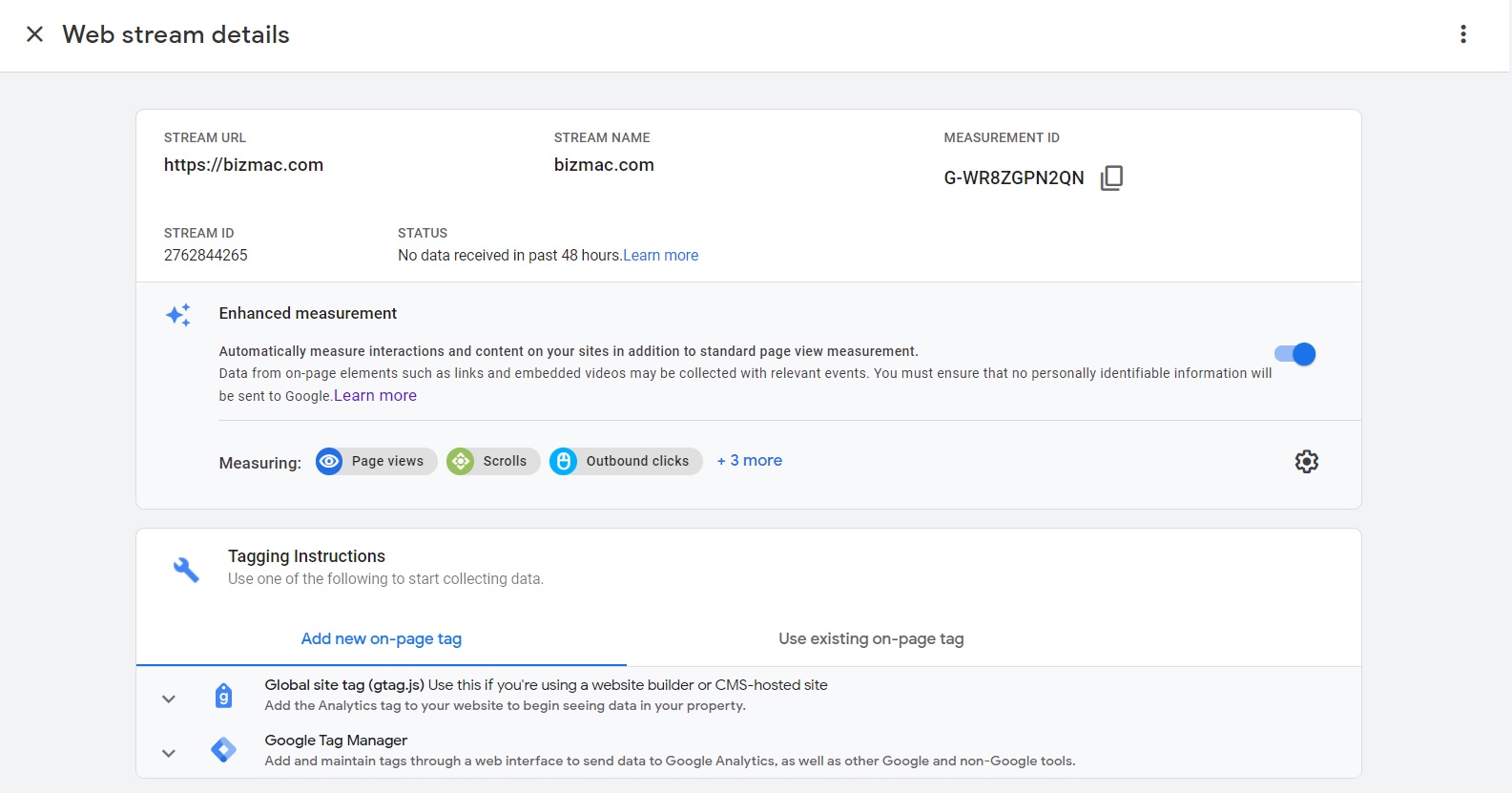Click 'Use one of the following' subtitle text
The width and height of the screenshot is (1512, 793).
[x=385, y=579]
